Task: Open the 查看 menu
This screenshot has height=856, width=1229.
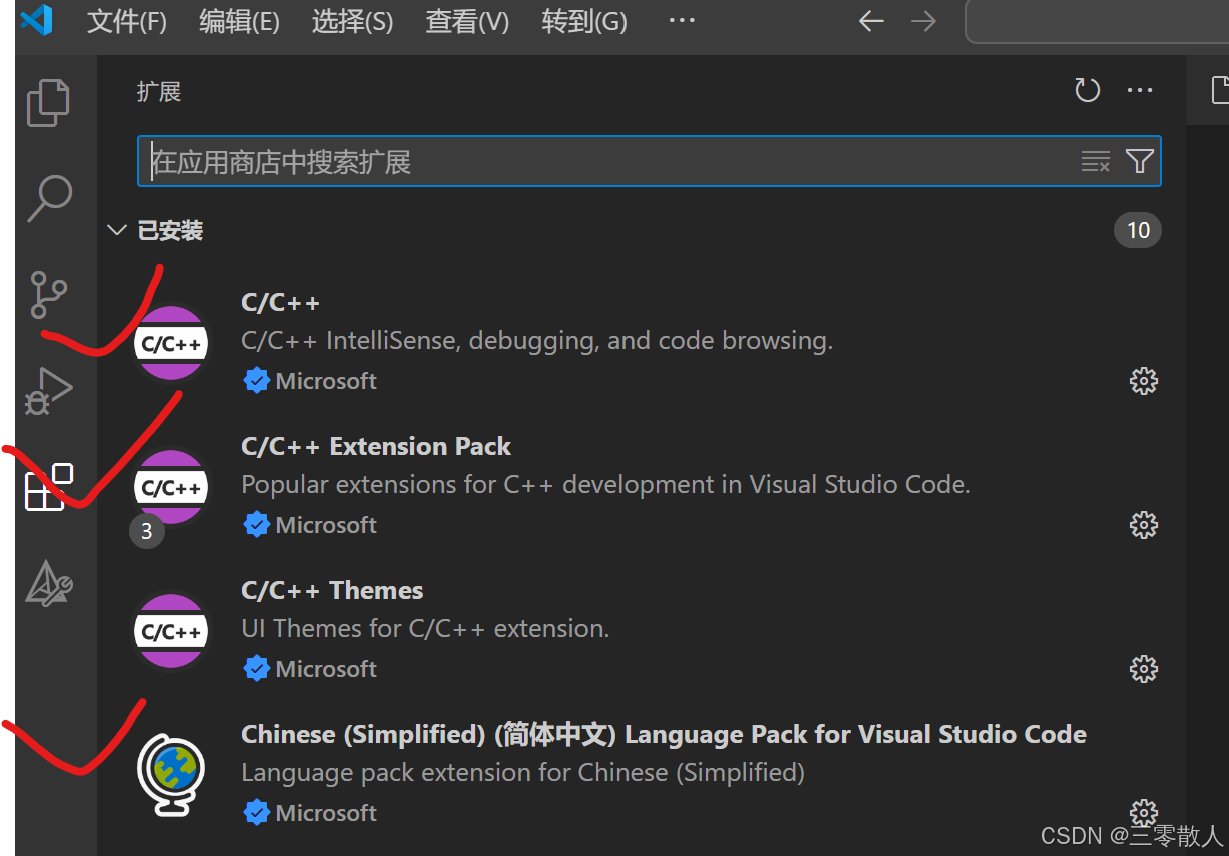Action: (466, 22)
